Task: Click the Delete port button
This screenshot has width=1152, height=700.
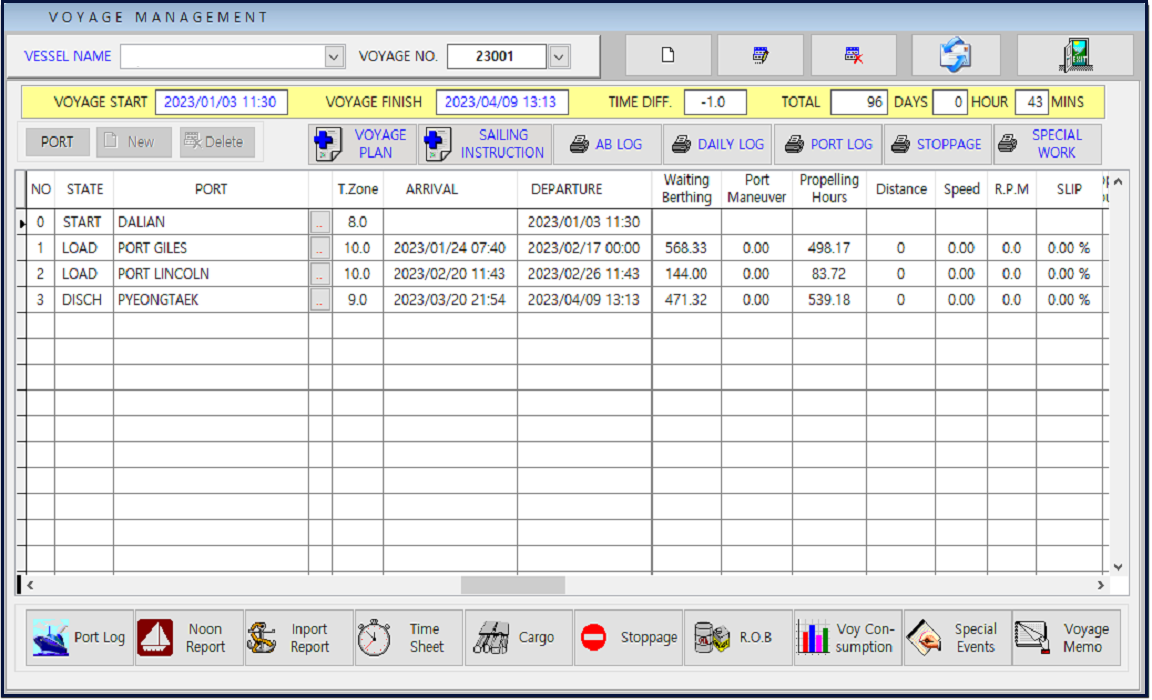Action: tap(217, 142)
